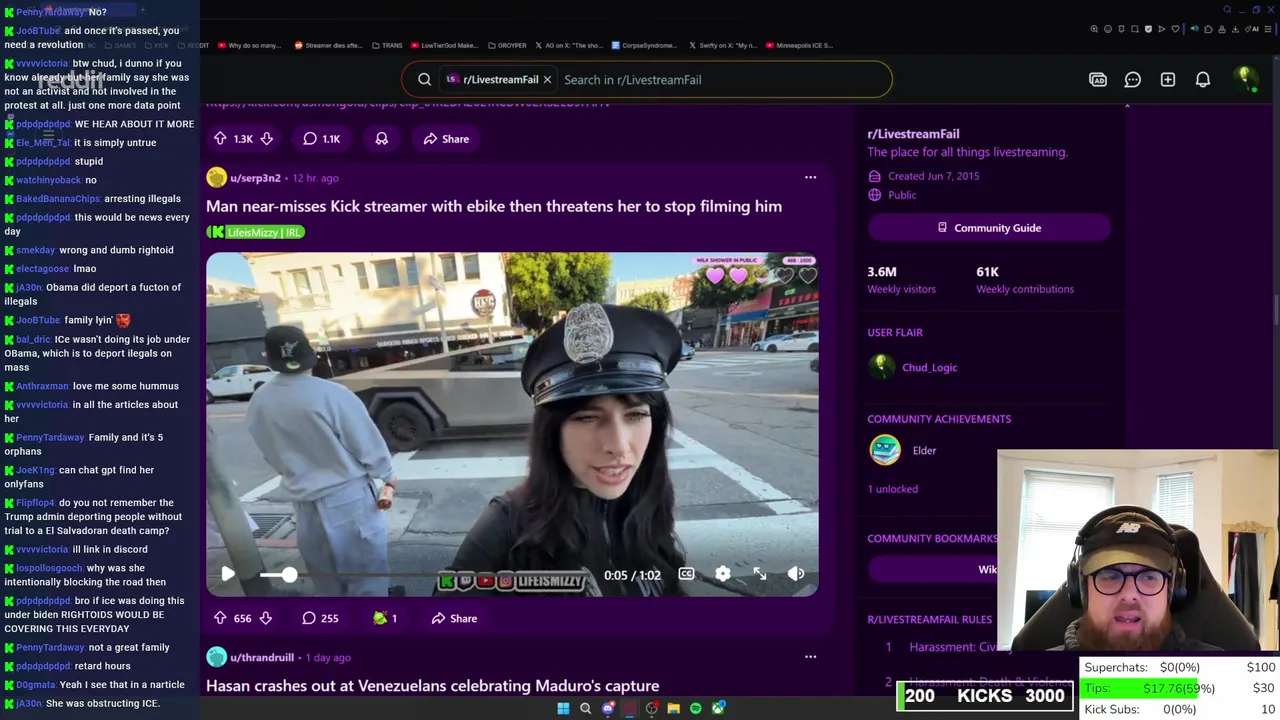Open options menu for the ebike post

click(x=810, y=178)
